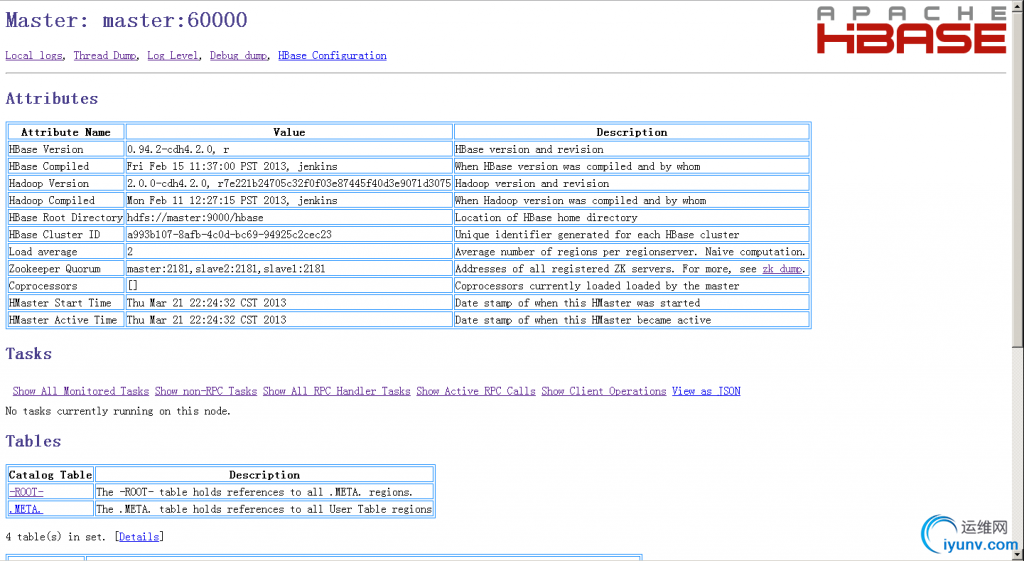This screenshot has width=1024, height=561.
Task: Click View as JSON link
Action: [706, 391]
